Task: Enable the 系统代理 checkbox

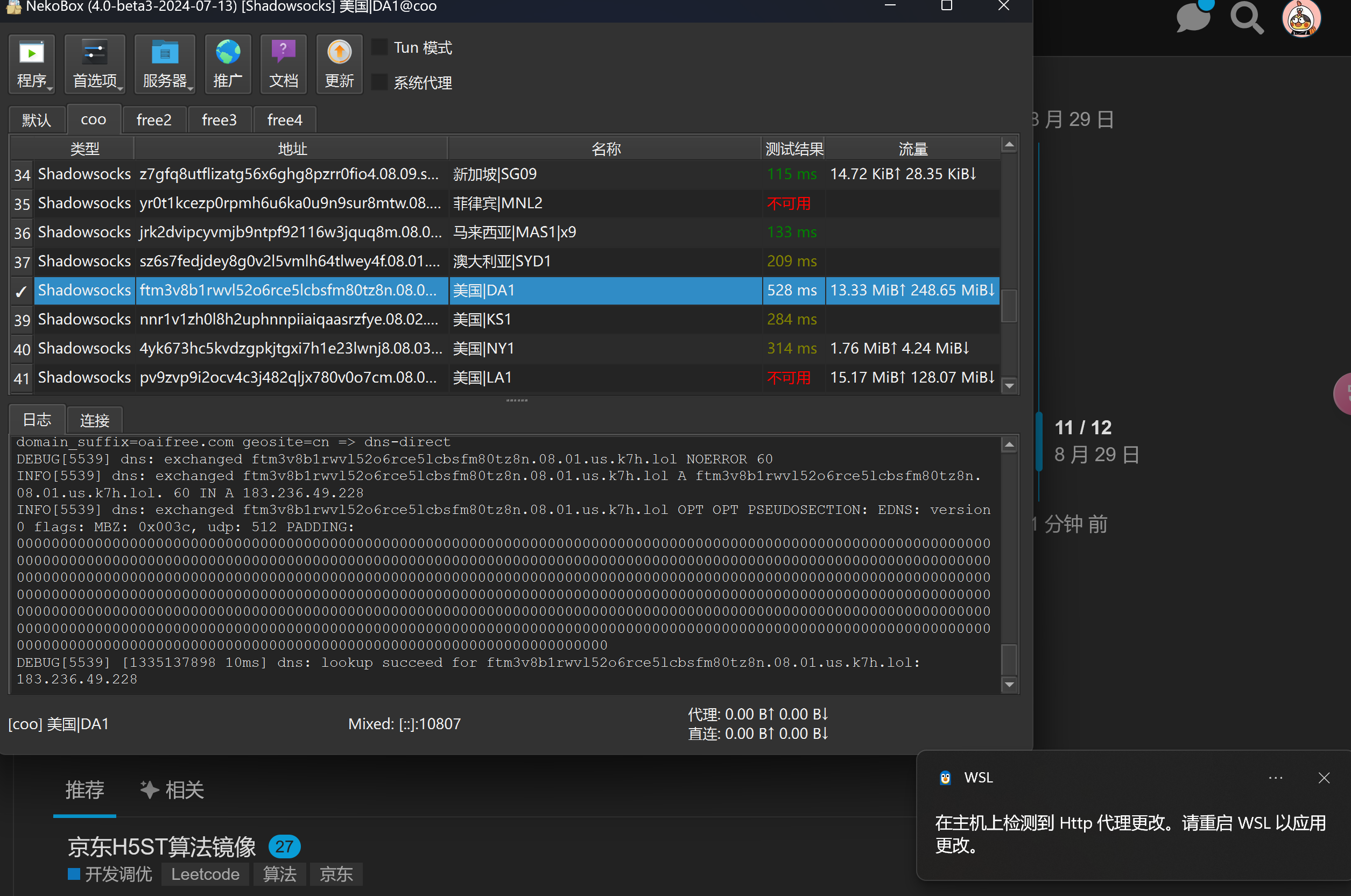Action: tap(379, 82)
